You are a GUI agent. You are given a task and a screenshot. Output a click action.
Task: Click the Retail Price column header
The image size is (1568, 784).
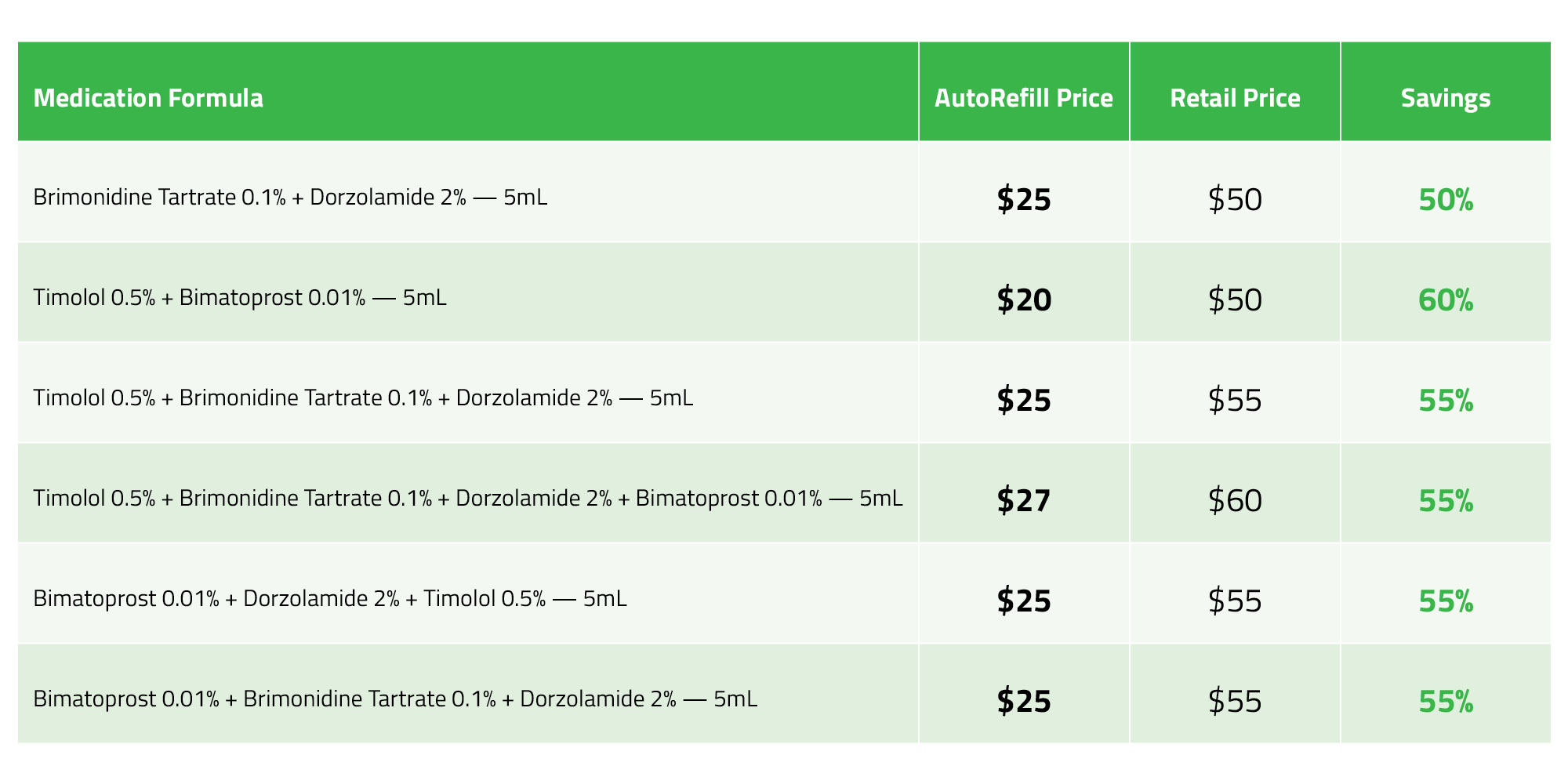[1235, 98]
